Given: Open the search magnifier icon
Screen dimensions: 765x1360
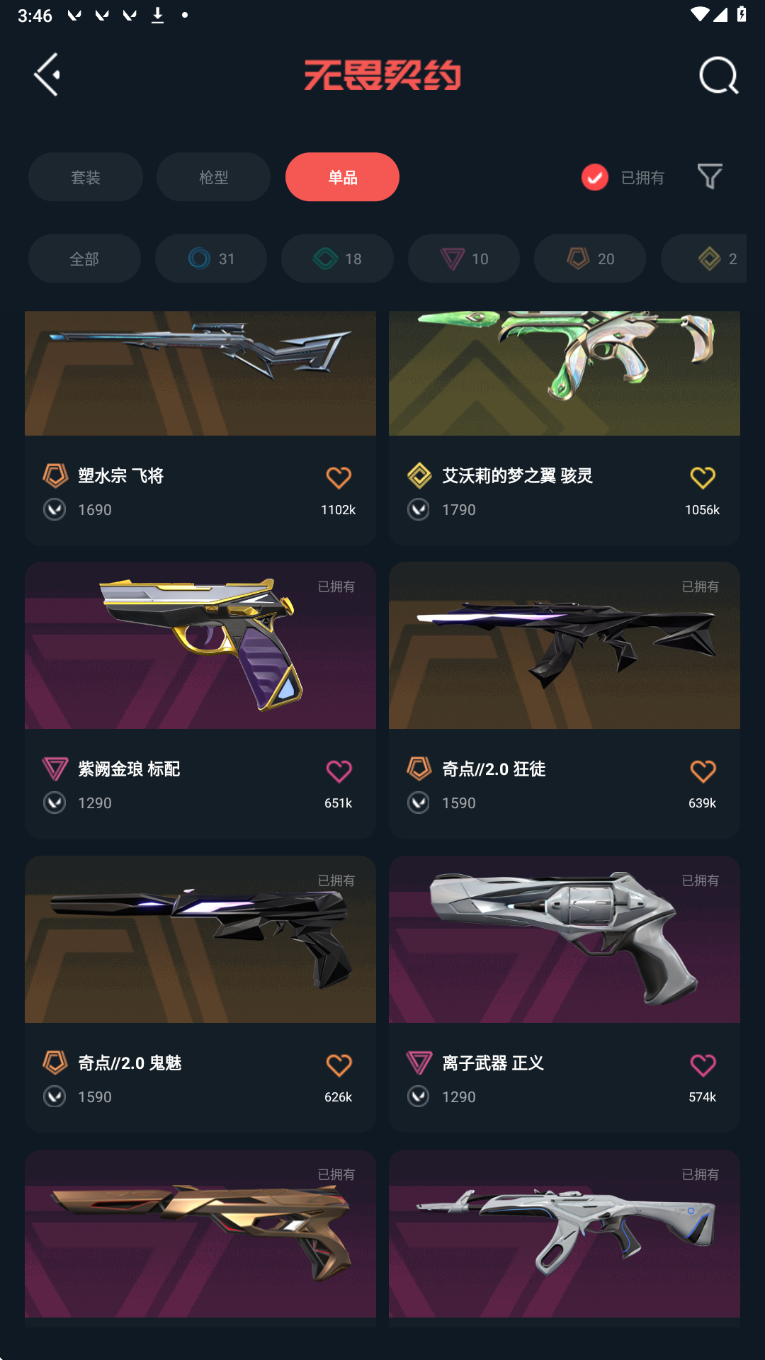Looking at the screenshot, I should coord(718,75).
